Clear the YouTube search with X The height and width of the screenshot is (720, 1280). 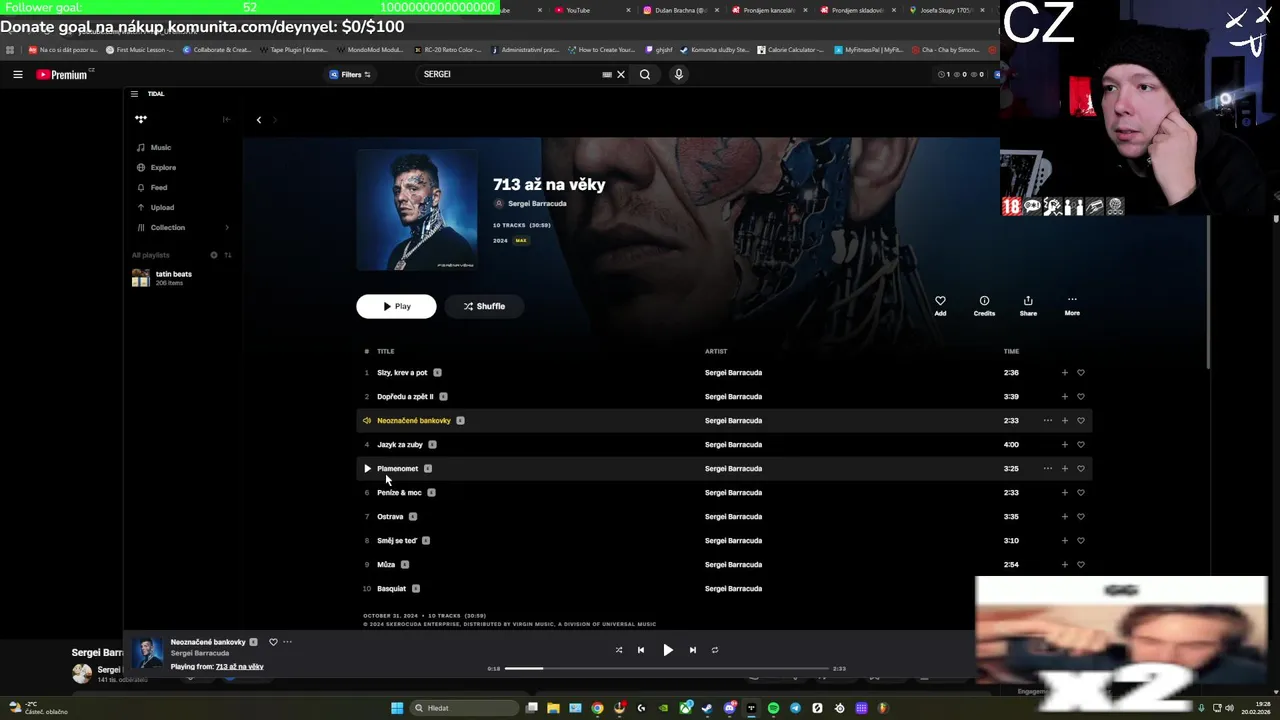coord(620,74)
